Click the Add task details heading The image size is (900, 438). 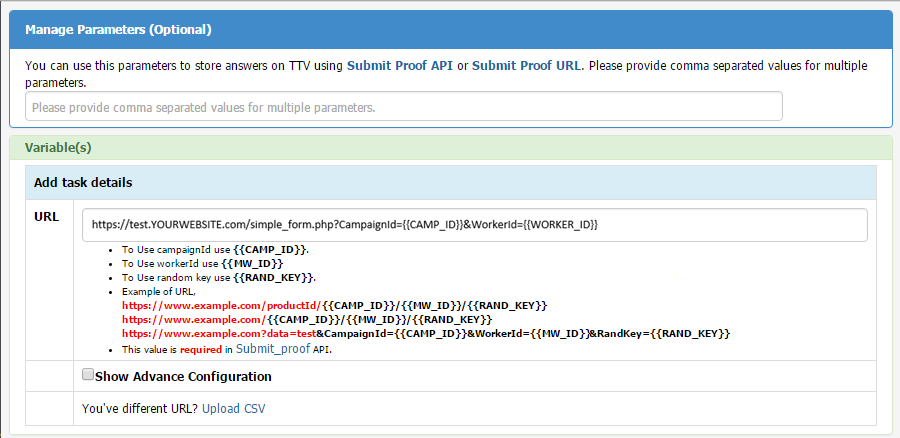point(83,183)
